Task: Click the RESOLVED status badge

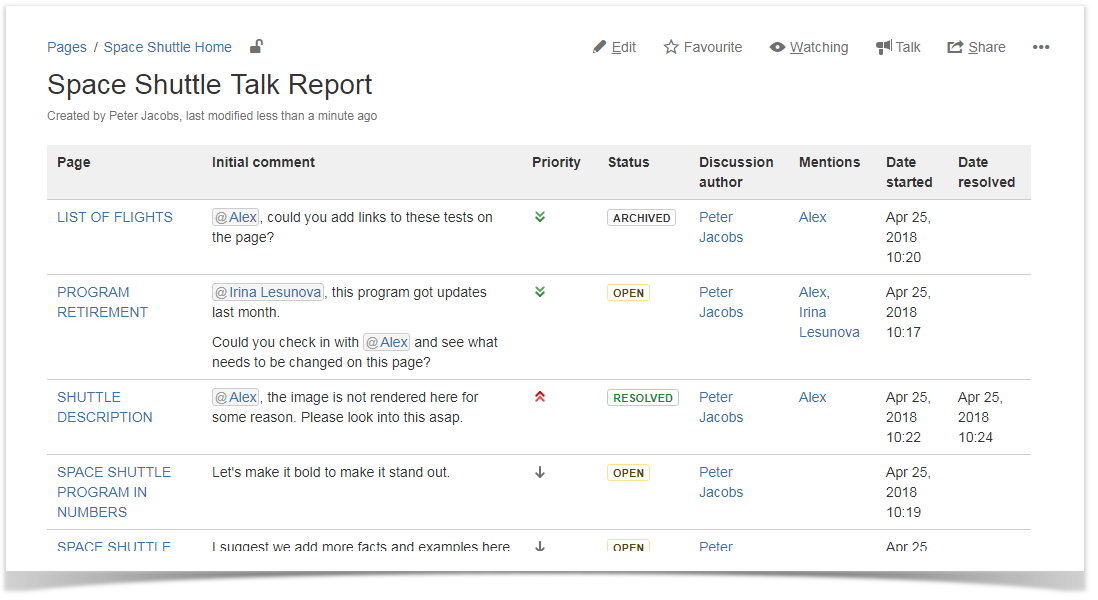Action: pos(642,398)
